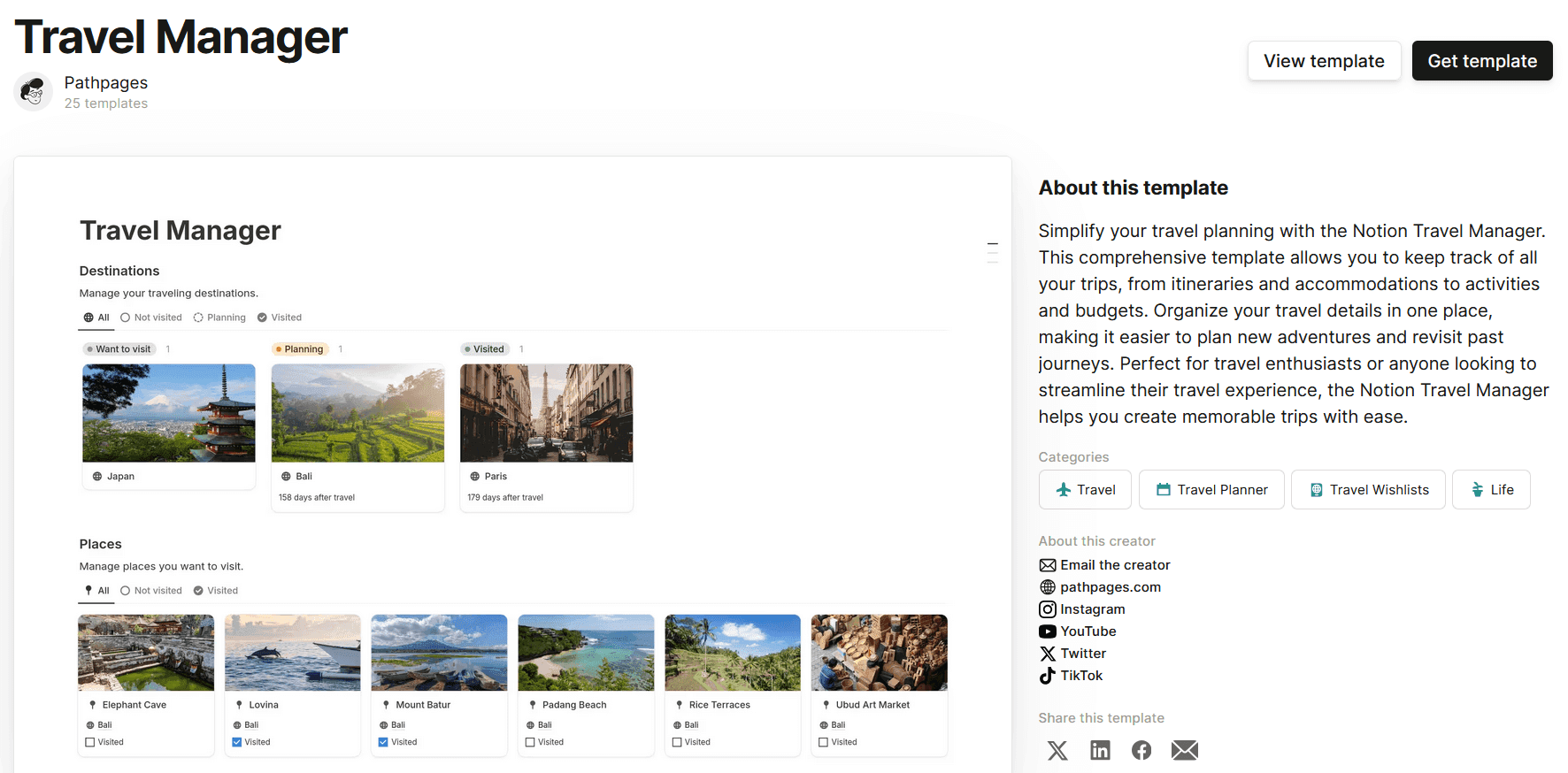Open the Bali rice field thumbnail
Viewport: 1568px width, 773px height.
point(357,413)
